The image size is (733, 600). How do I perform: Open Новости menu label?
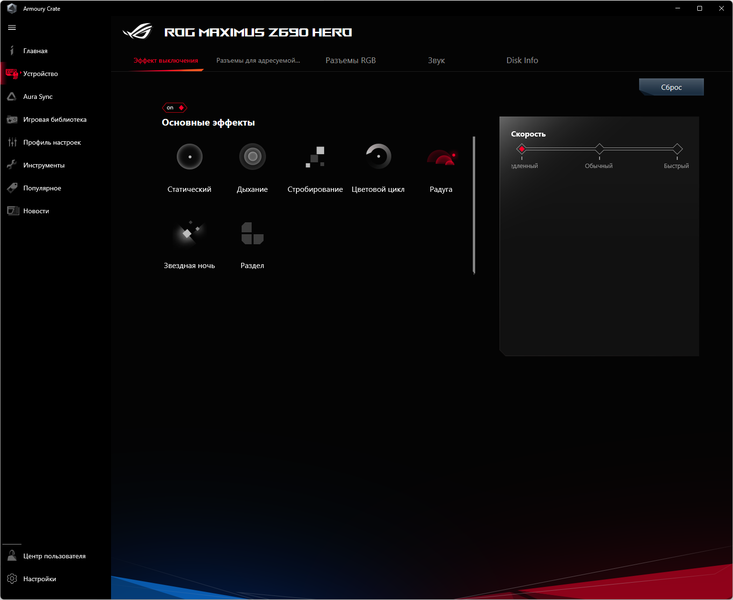point(36,211)
